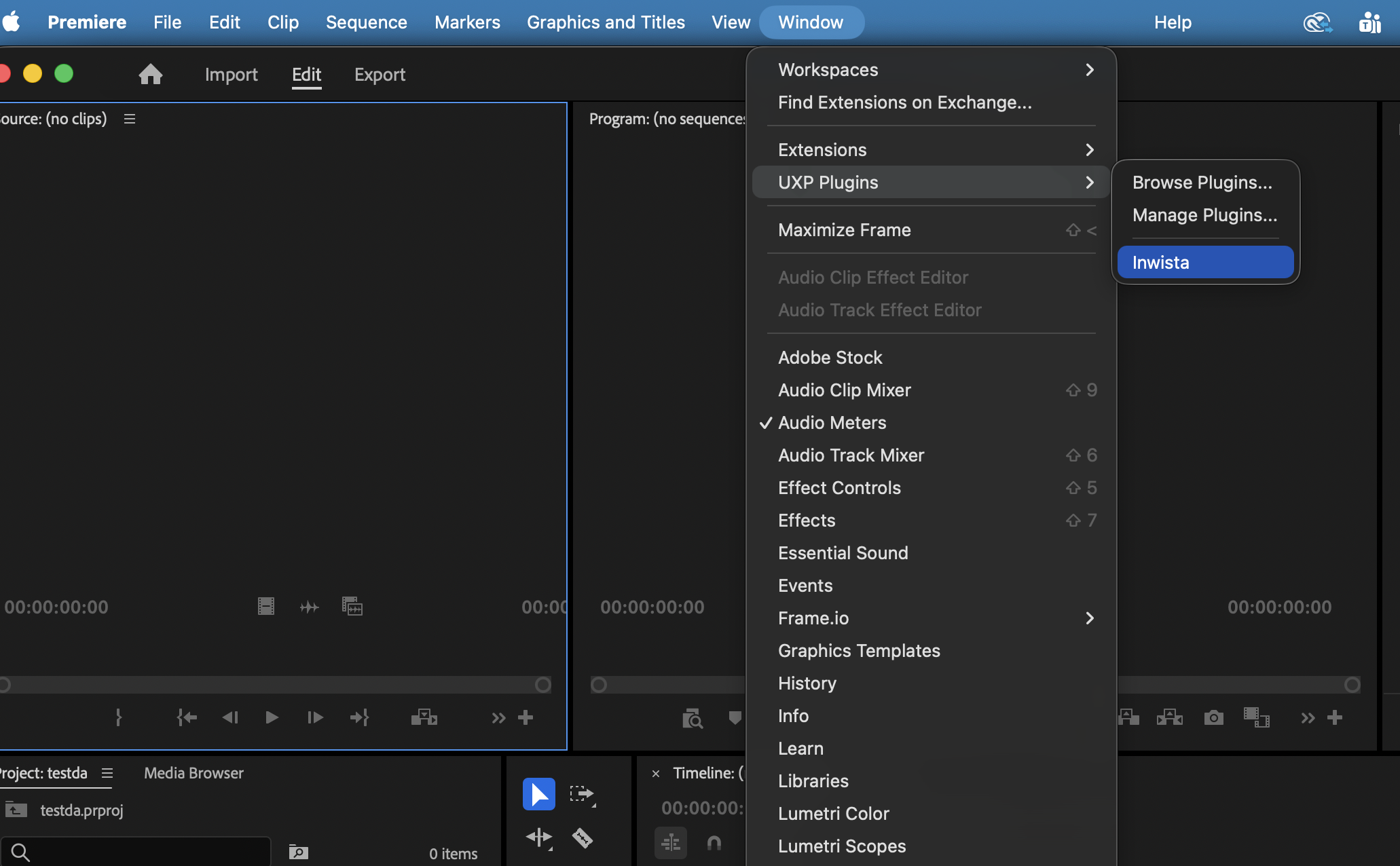This screenshot has height=866, width=1400.
Task: Click the Insert button in Source monitor
Action: coord(424,717)
